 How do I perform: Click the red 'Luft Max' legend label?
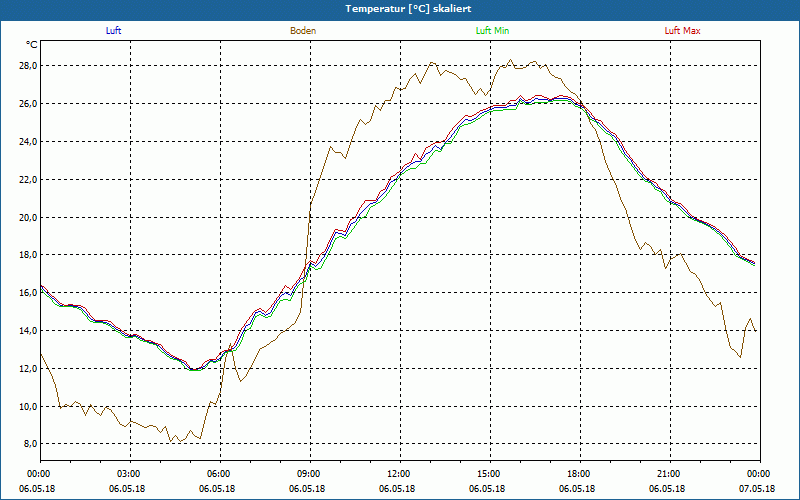[682, 31]
